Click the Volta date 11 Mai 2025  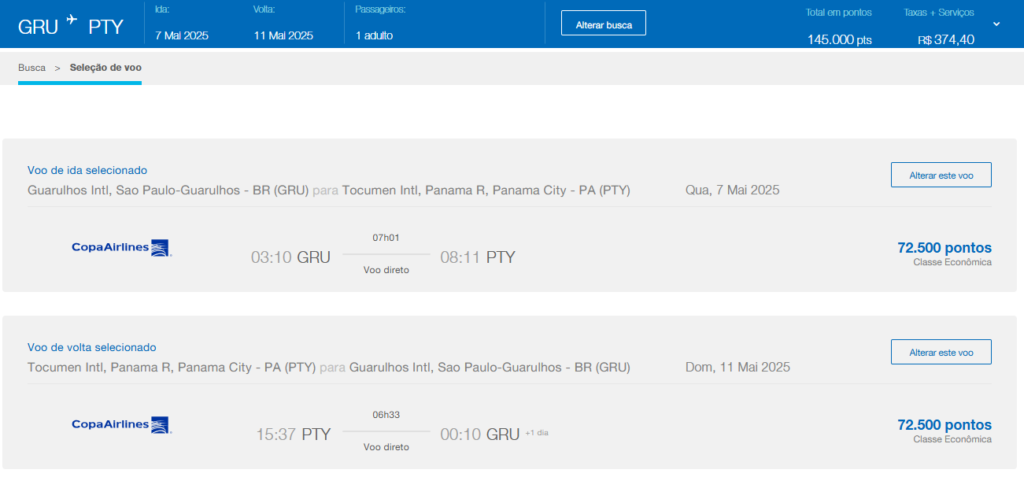click(283, 35)
